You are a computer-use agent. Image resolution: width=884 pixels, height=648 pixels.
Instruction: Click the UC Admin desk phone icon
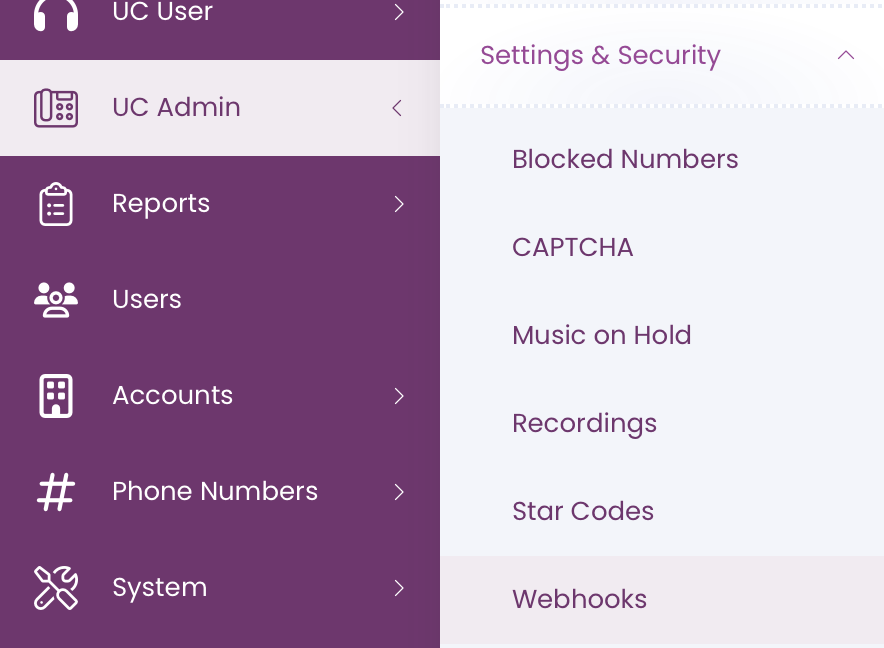click(56, 108)
